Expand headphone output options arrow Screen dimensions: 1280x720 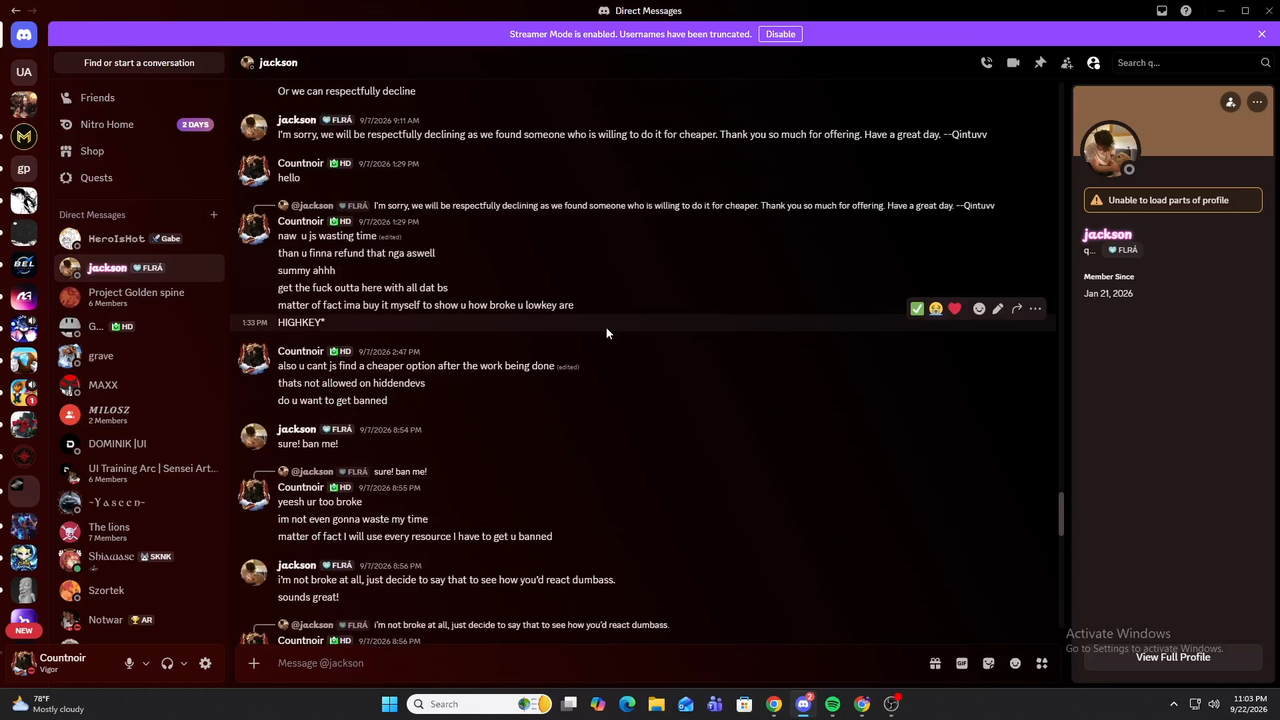(x=184, y=663)
